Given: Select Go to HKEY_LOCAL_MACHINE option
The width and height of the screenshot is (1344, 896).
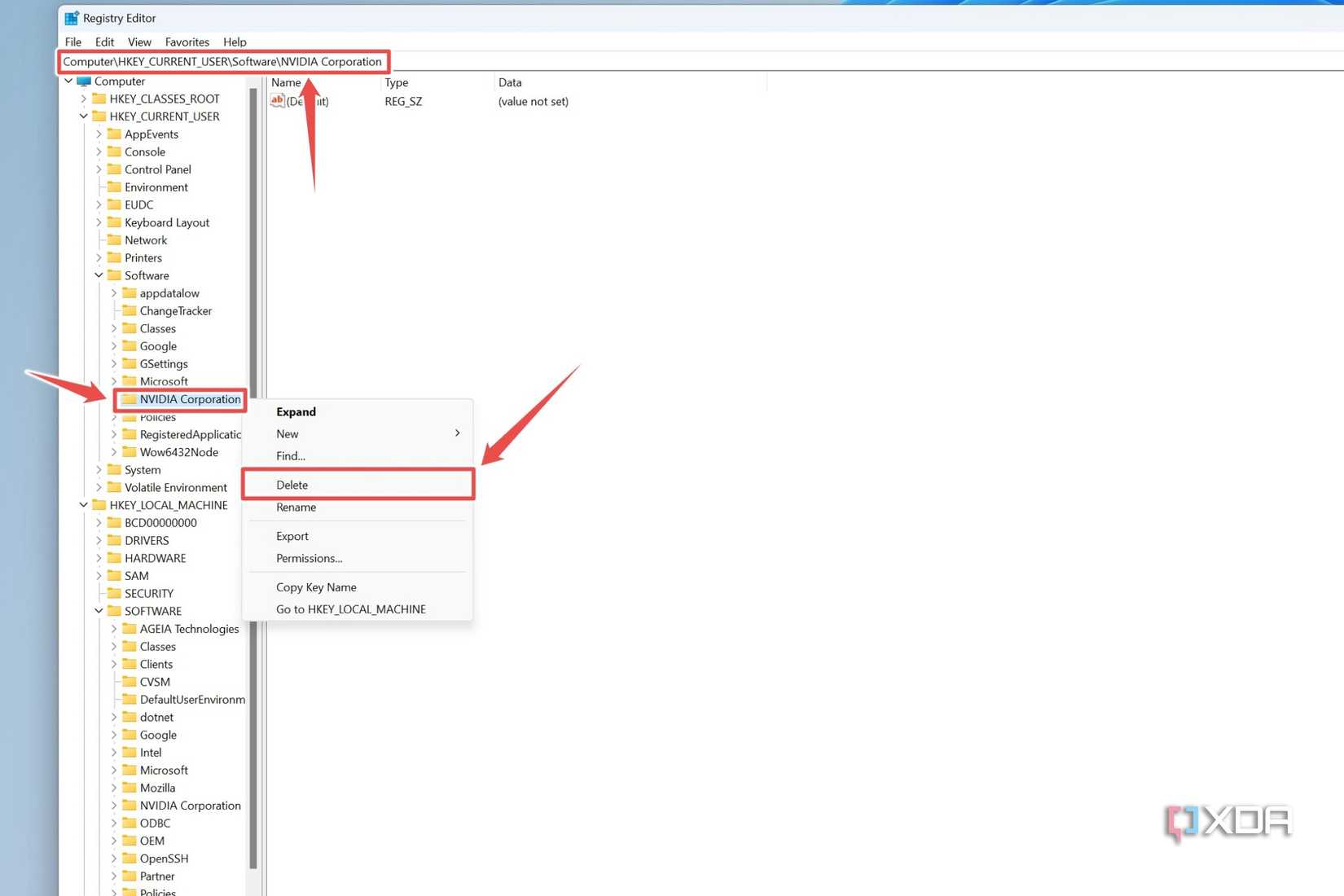Looking at the screenshot, I should pyautogui.click(x=350, y=608).
